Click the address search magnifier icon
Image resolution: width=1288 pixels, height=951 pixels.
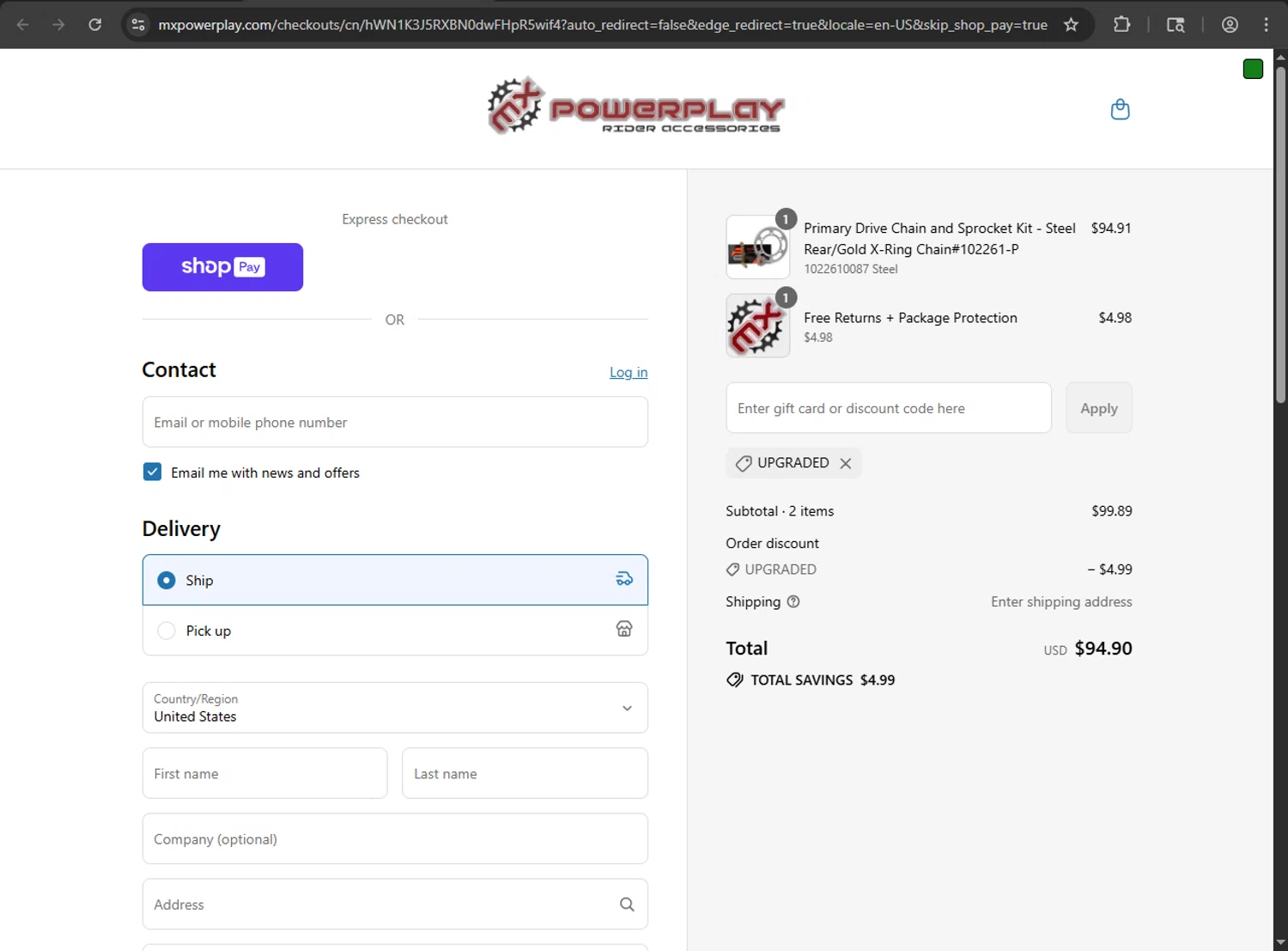[x=627, y=904]
